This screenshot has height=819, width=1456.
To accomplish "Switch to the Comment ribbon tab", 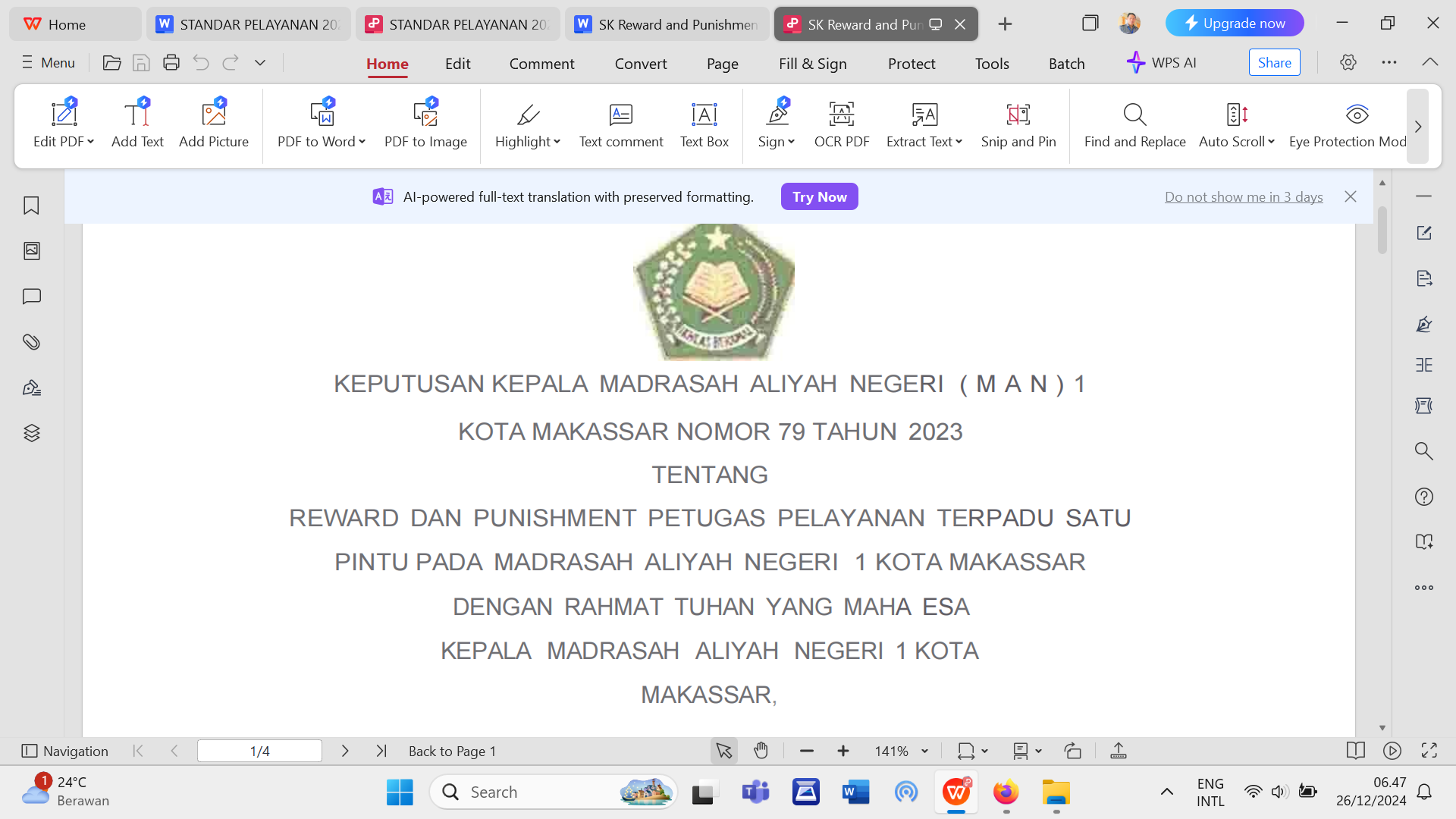I will click(541, 64).
